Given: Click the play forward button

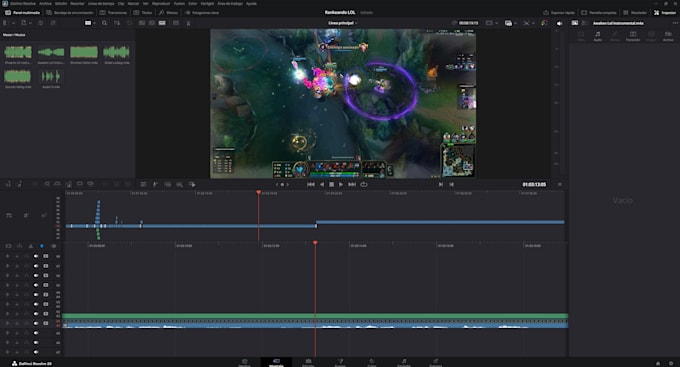Looking at the screenshot, I should point(341,184).
